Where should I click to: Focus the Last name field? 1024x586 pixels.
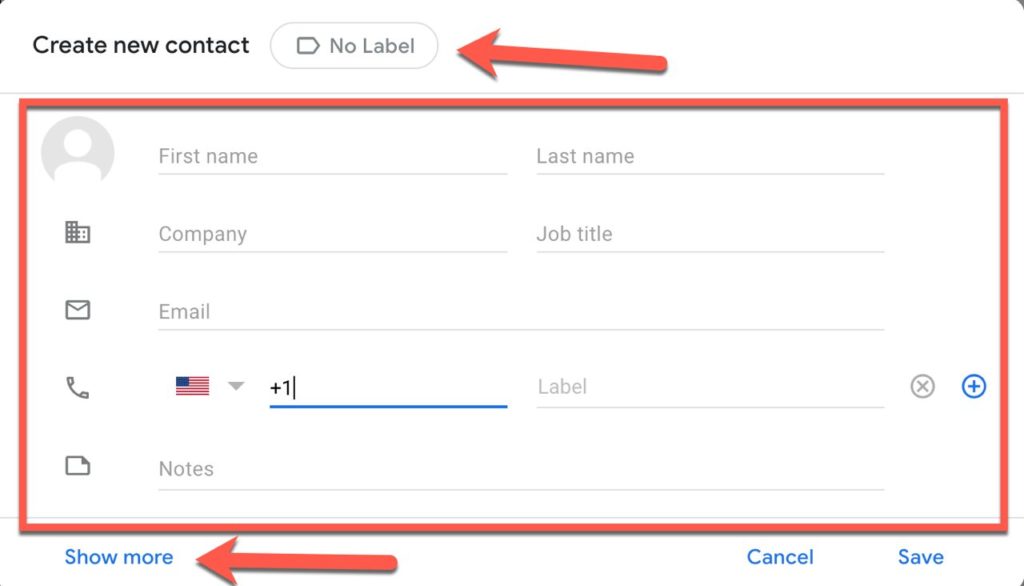click(709, 157)
